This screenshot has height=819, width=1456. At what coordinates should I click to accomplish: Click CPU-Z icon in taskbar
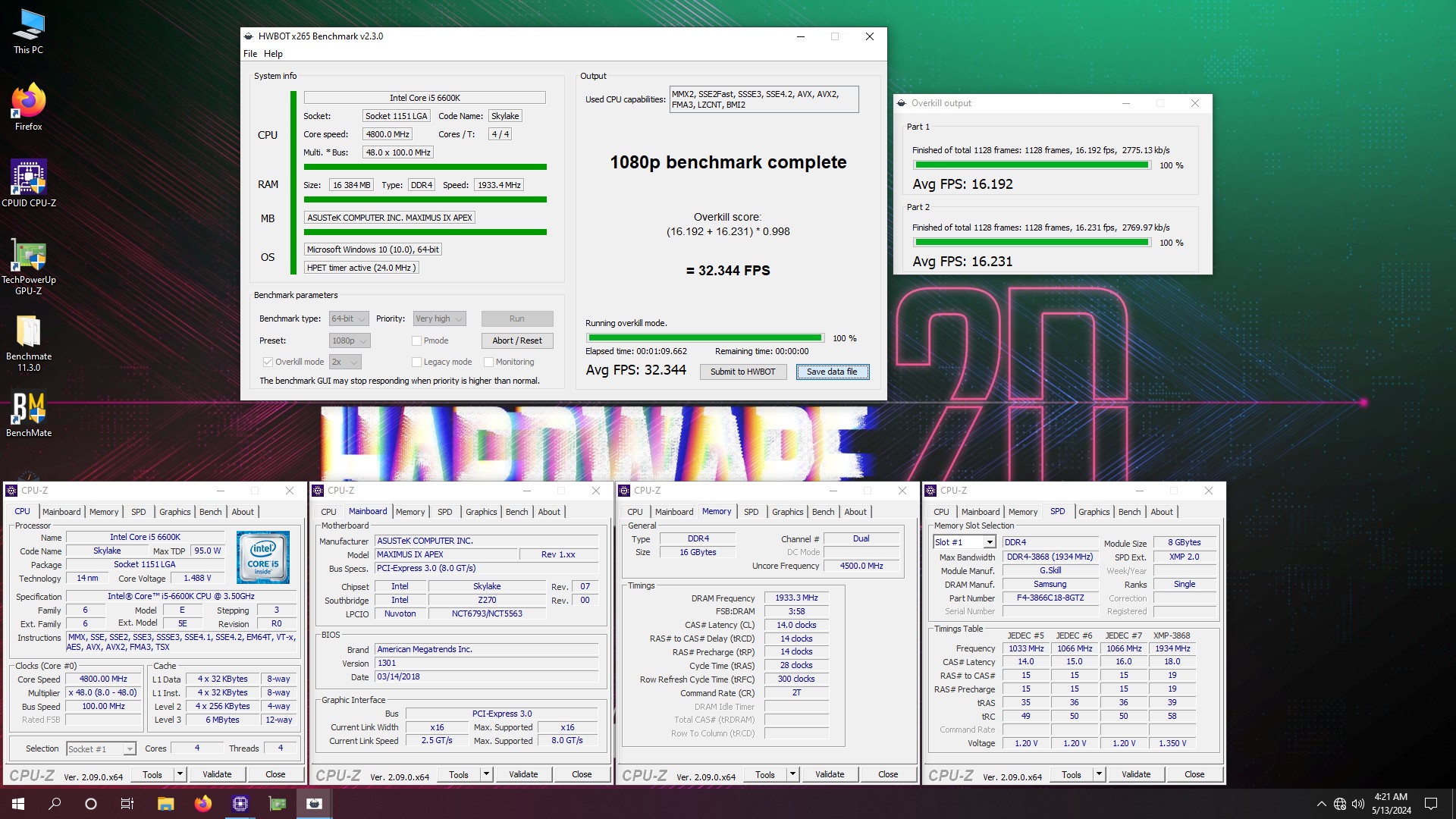coord(240,804)
